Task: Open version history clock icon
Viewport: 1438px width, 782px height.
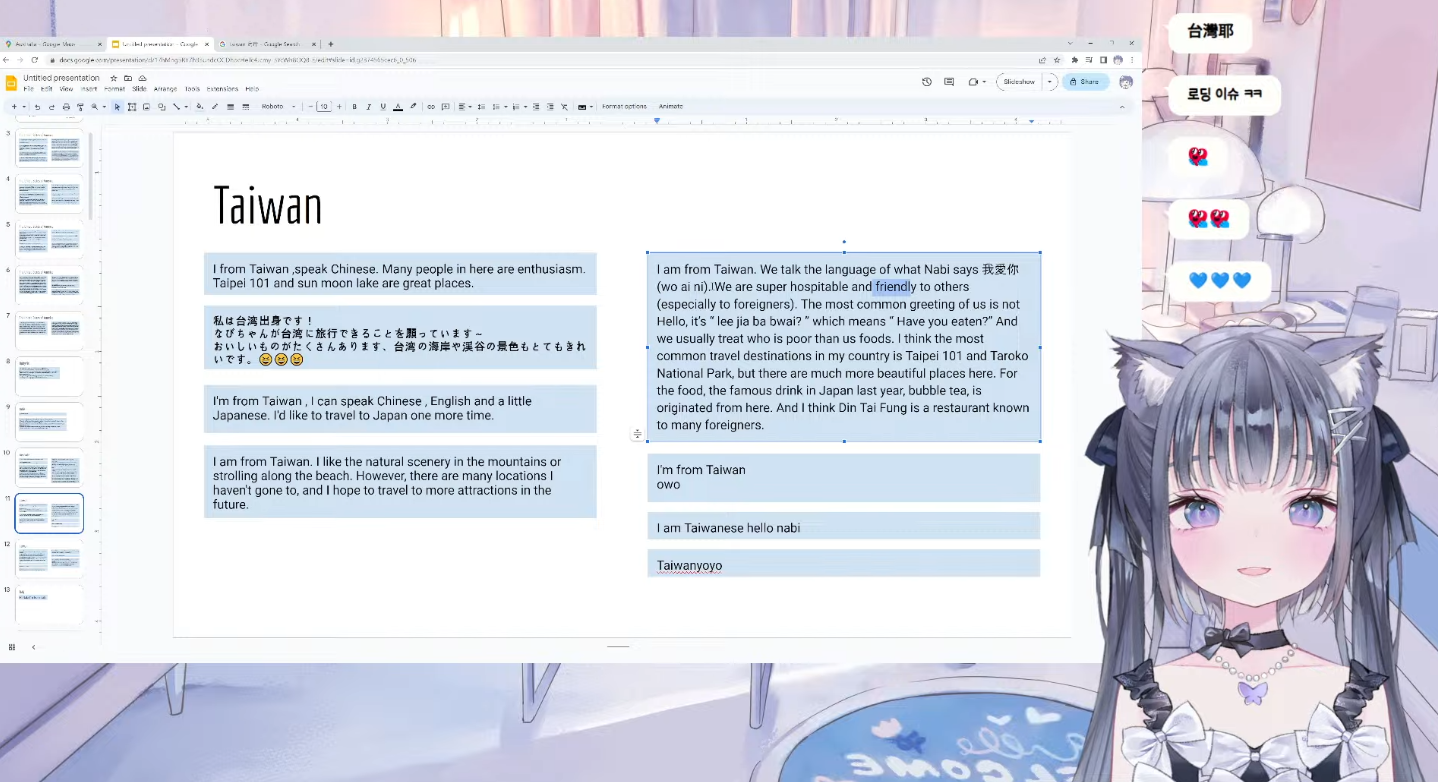Action: click(927, 82)
